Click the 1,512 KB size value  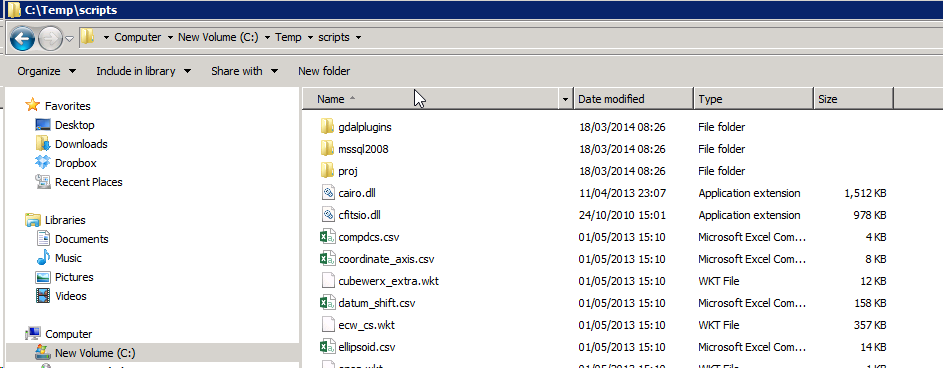865,193
